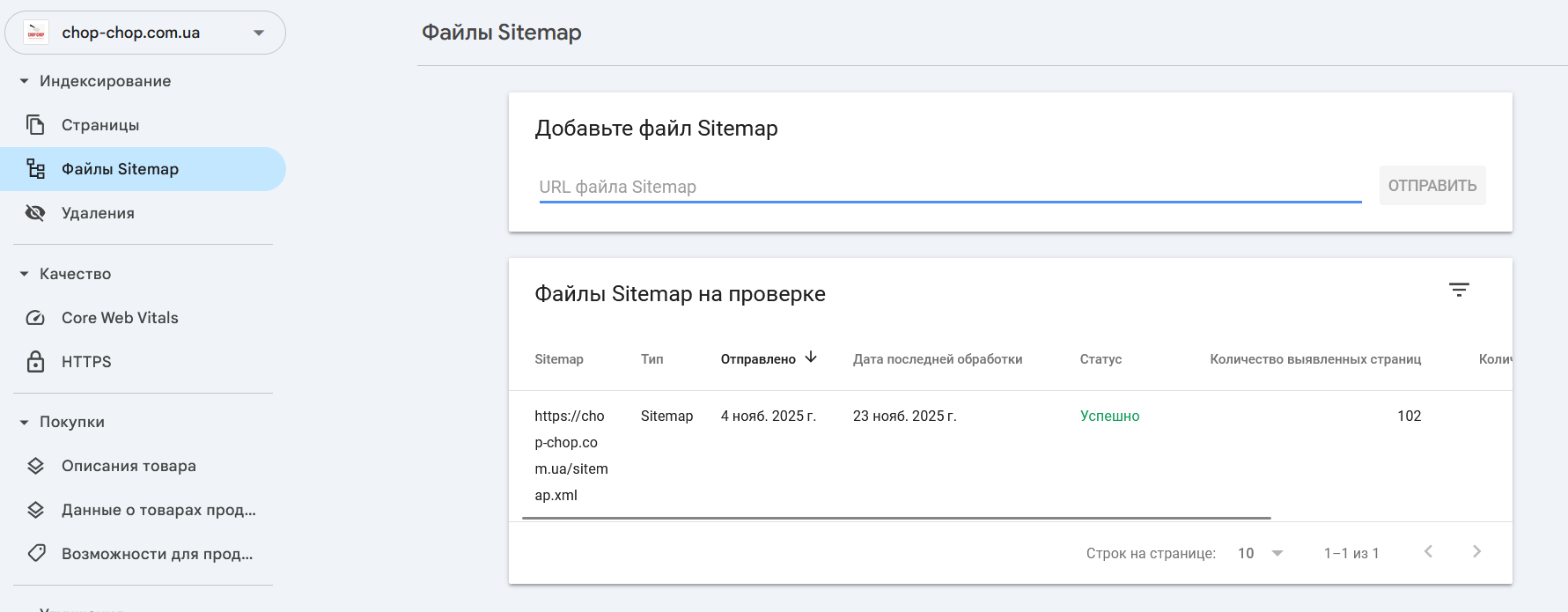The image size is (1568, 612).
Task: Click the Возможности для прод... tag icon
Action: click(x=35, y=554)
